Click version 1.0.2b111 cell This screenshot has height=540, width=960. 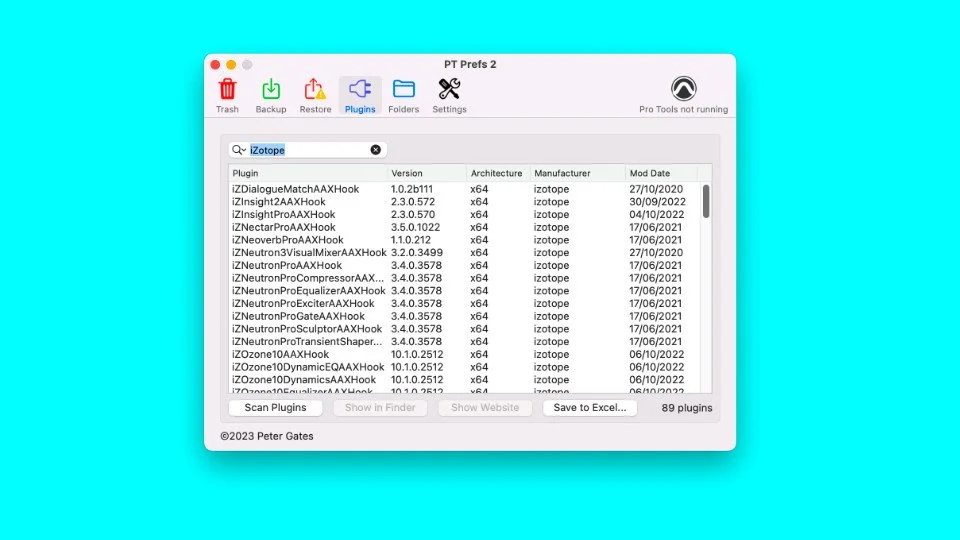point(412,189)
